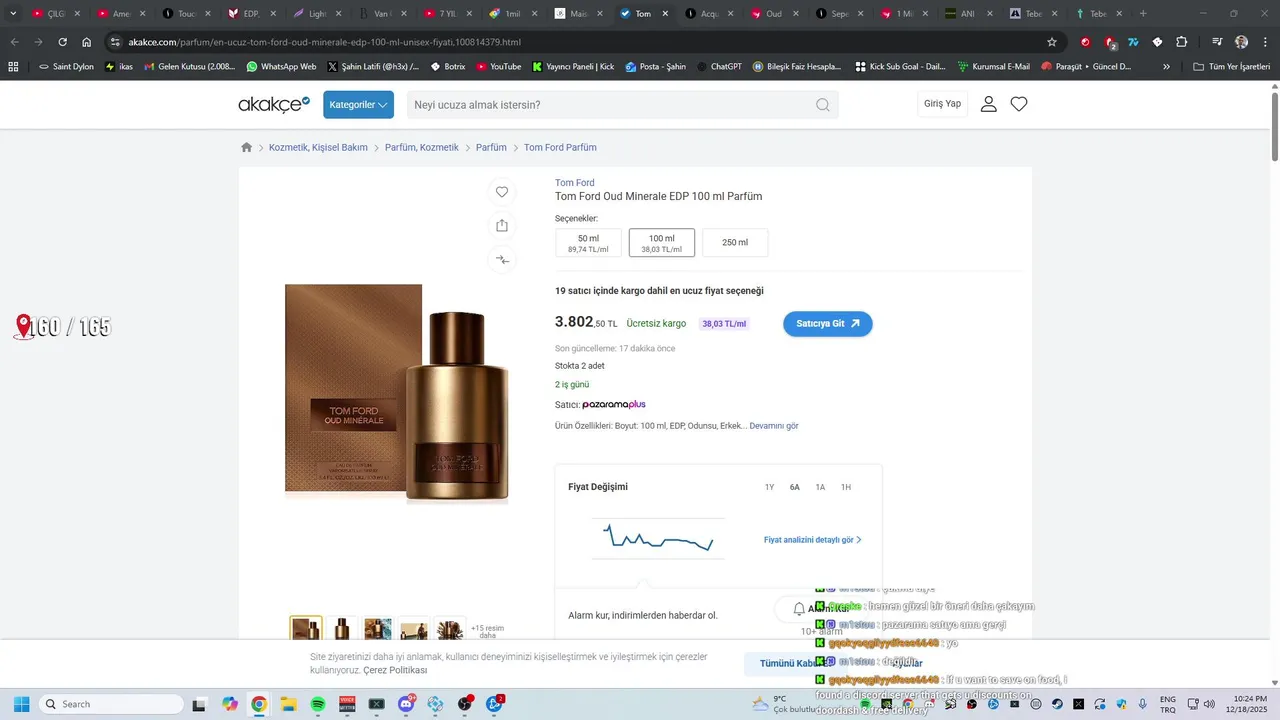Viewport: 1280px width, 720px height.
Task: Open the ChatGPT bookmark
Action: (718, 66)
